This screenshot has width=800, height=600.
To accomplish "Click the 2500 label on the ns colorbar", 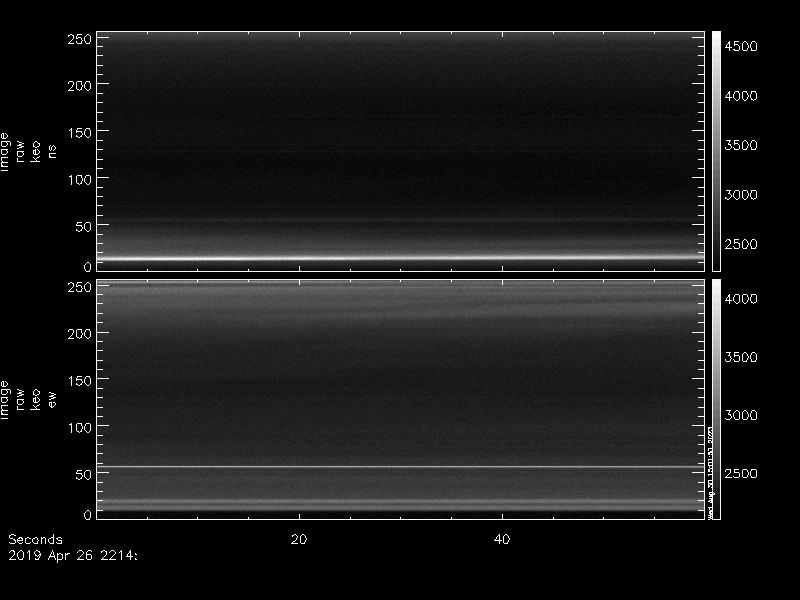I will (741, 244).
